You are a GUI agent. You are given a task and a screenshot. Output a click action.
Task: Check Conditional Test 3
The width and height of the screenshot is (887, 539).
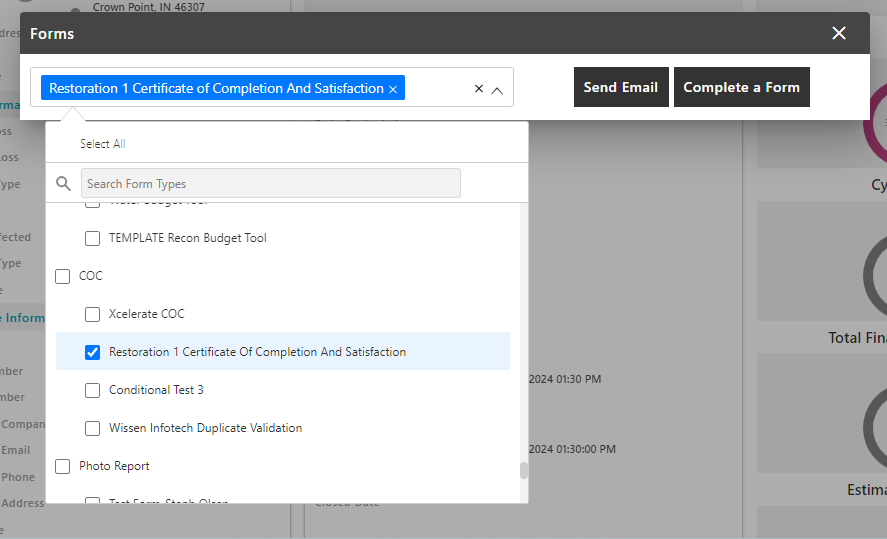pos(92,390)
